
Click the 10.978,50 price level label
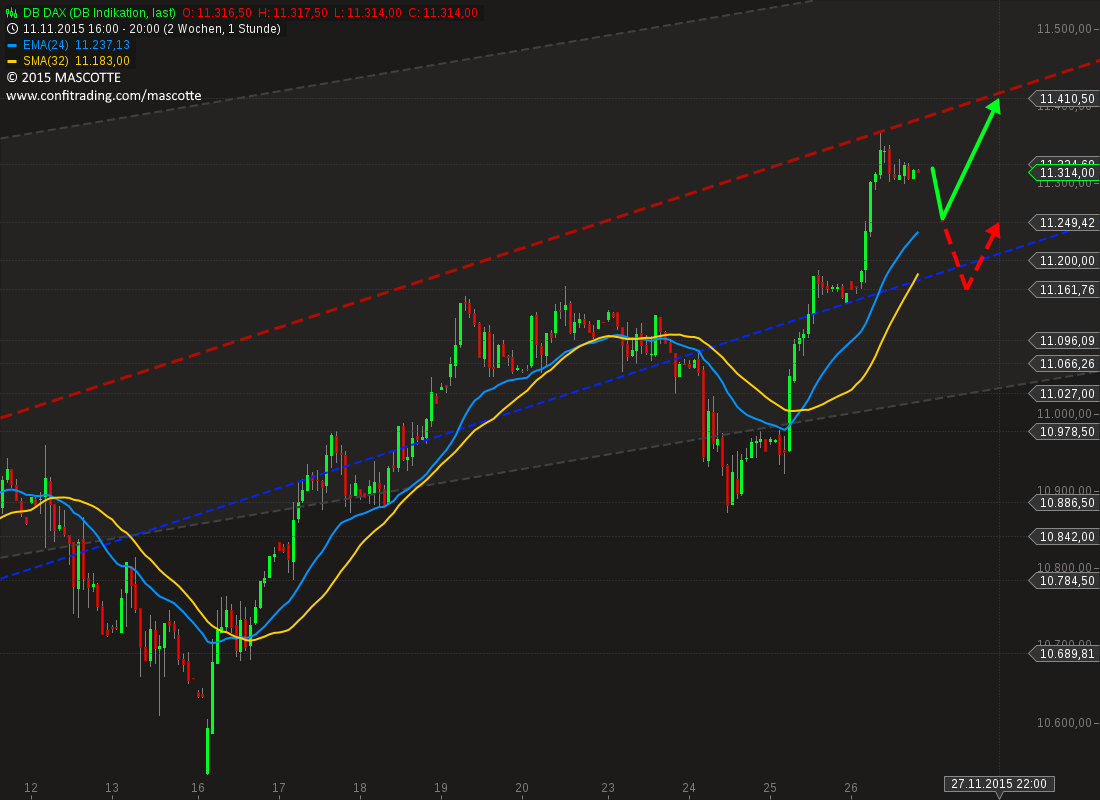1065,432
